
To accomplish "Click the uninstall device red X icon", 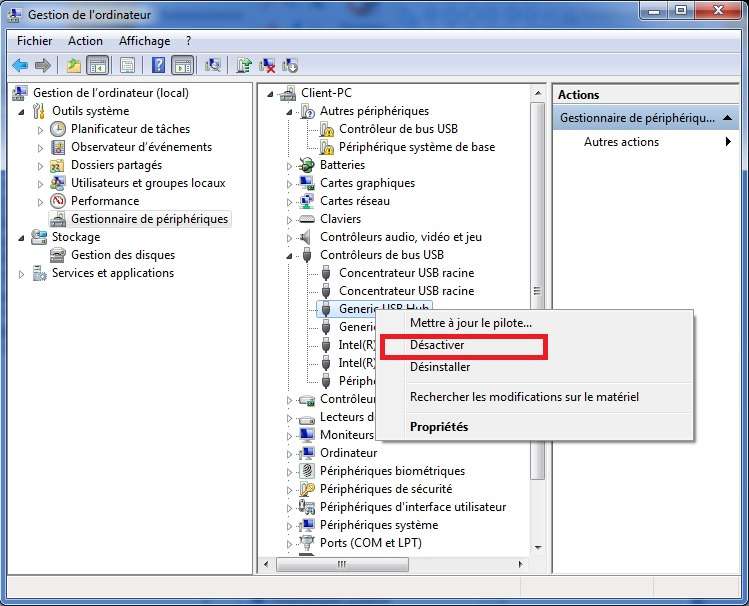I will coord(267,65).
